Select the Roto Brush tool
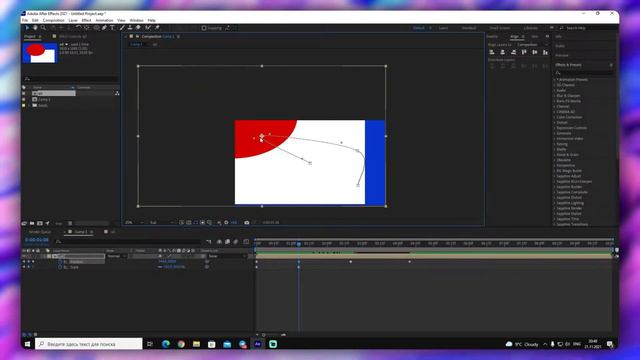640x360 pixels. point(148,28)
